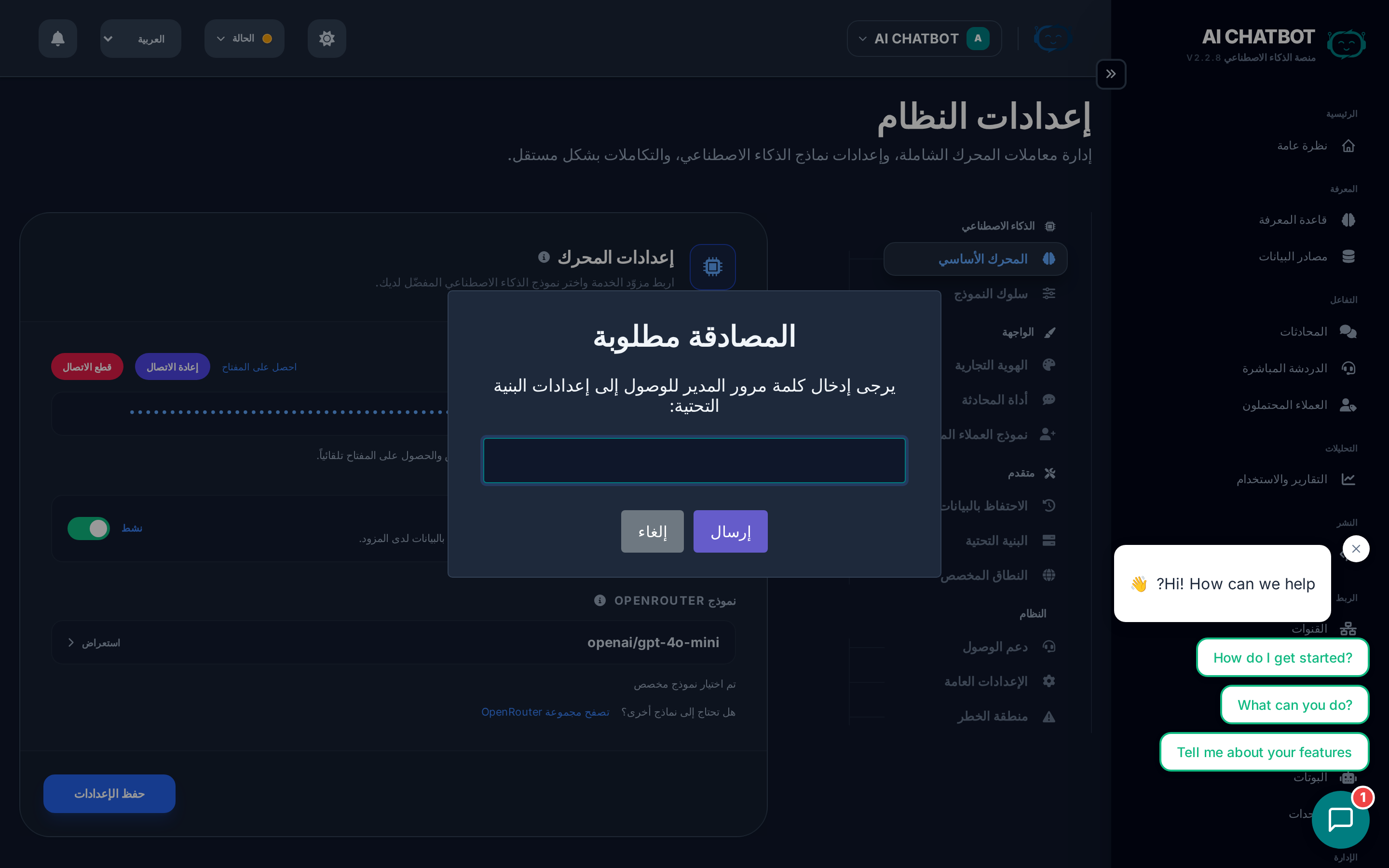Click the chip icon beside إعدادات المحرك
The width and height of the screenshot is (1389, 868).
[x=712, y=266]
